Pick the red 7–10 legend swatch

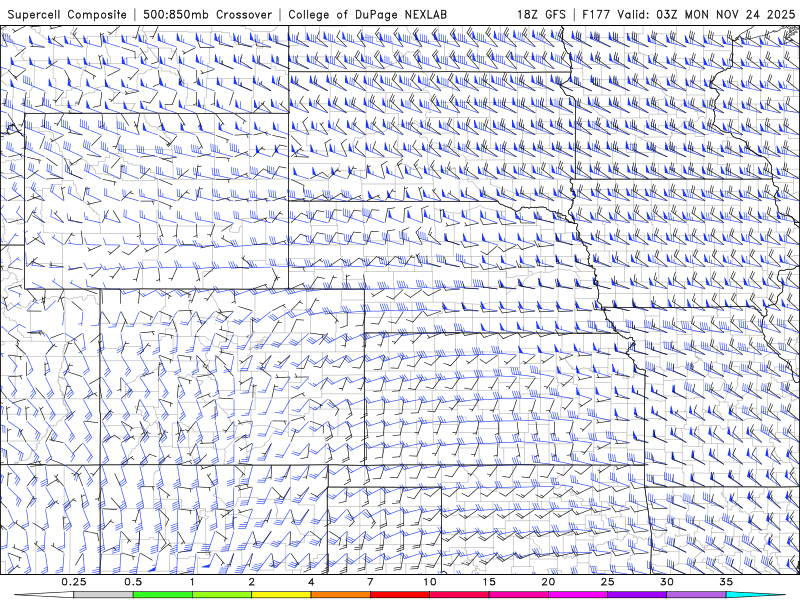click(399, 595)
